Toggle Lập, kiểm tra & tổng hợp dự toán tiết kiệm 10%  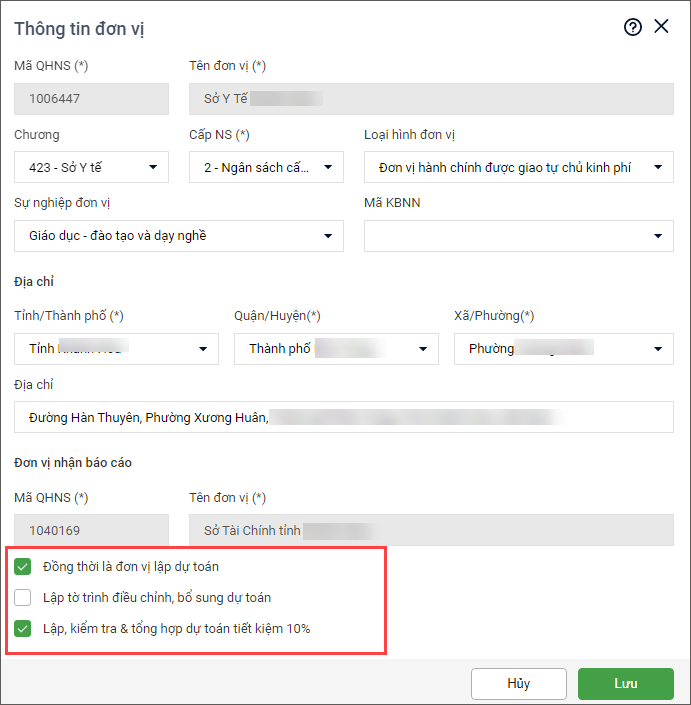(x=23, y=629)
